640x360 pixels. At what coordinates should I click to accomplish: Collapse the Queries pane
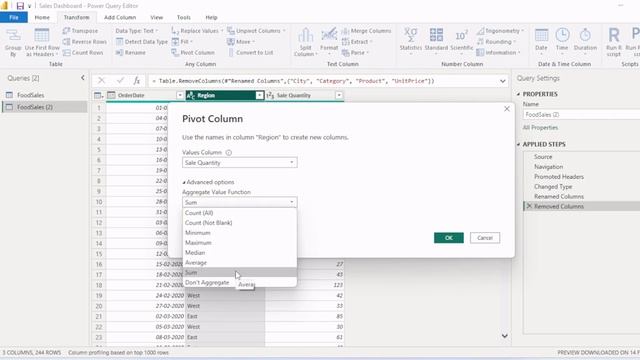[x=83, y=78]
